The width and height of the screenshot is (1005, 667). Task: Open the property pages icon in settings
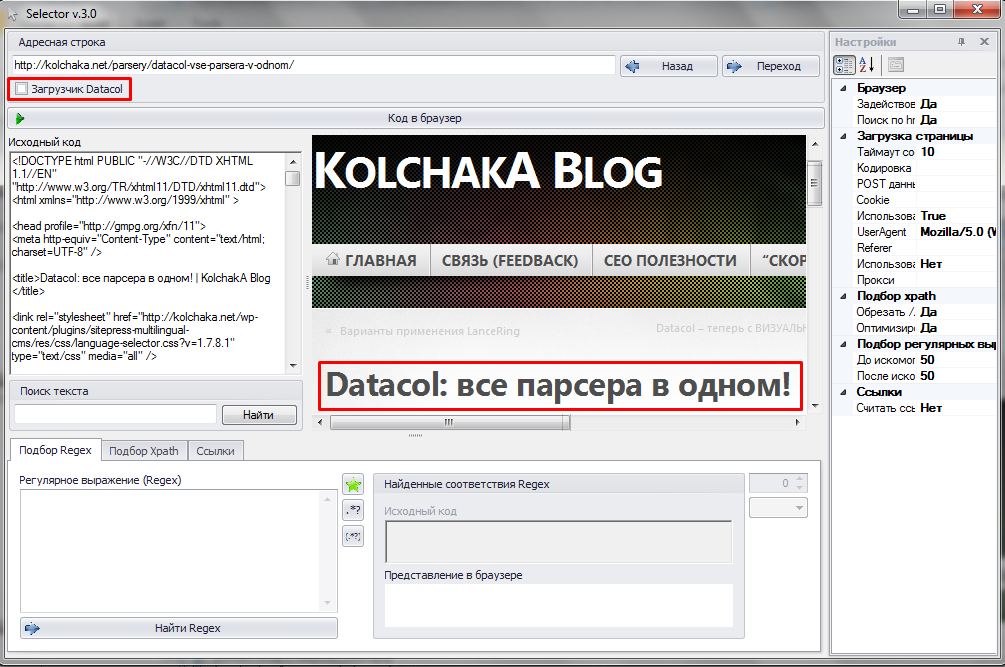coord(896,65)
